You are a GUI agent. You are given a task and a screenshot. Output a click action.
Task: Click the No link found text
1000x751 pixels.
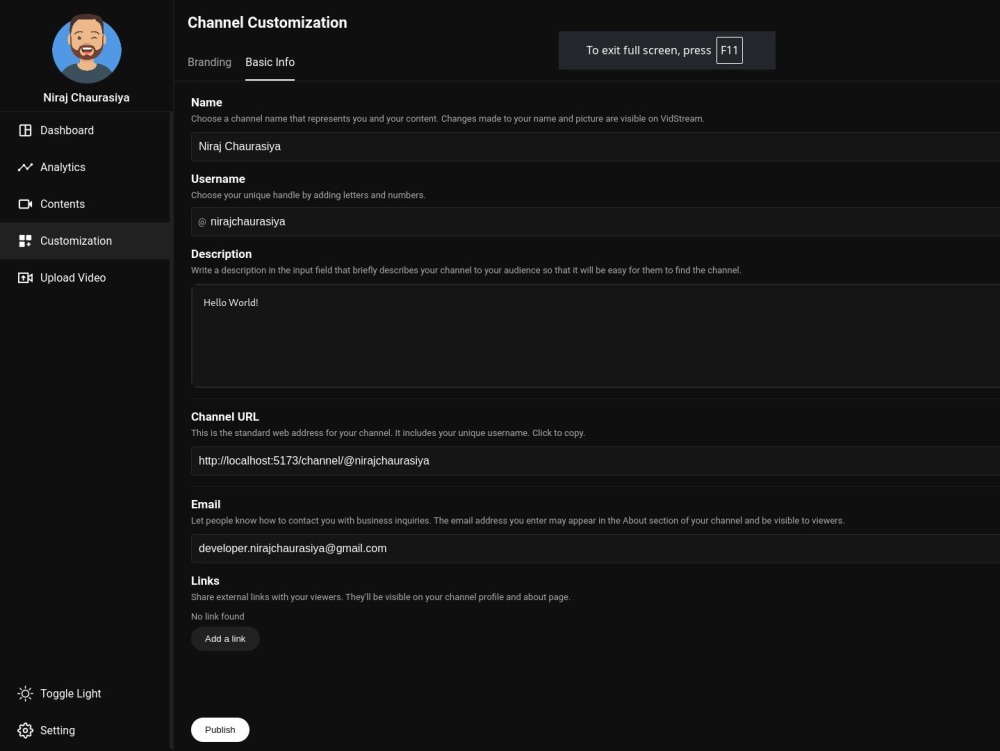pos(217,616)
